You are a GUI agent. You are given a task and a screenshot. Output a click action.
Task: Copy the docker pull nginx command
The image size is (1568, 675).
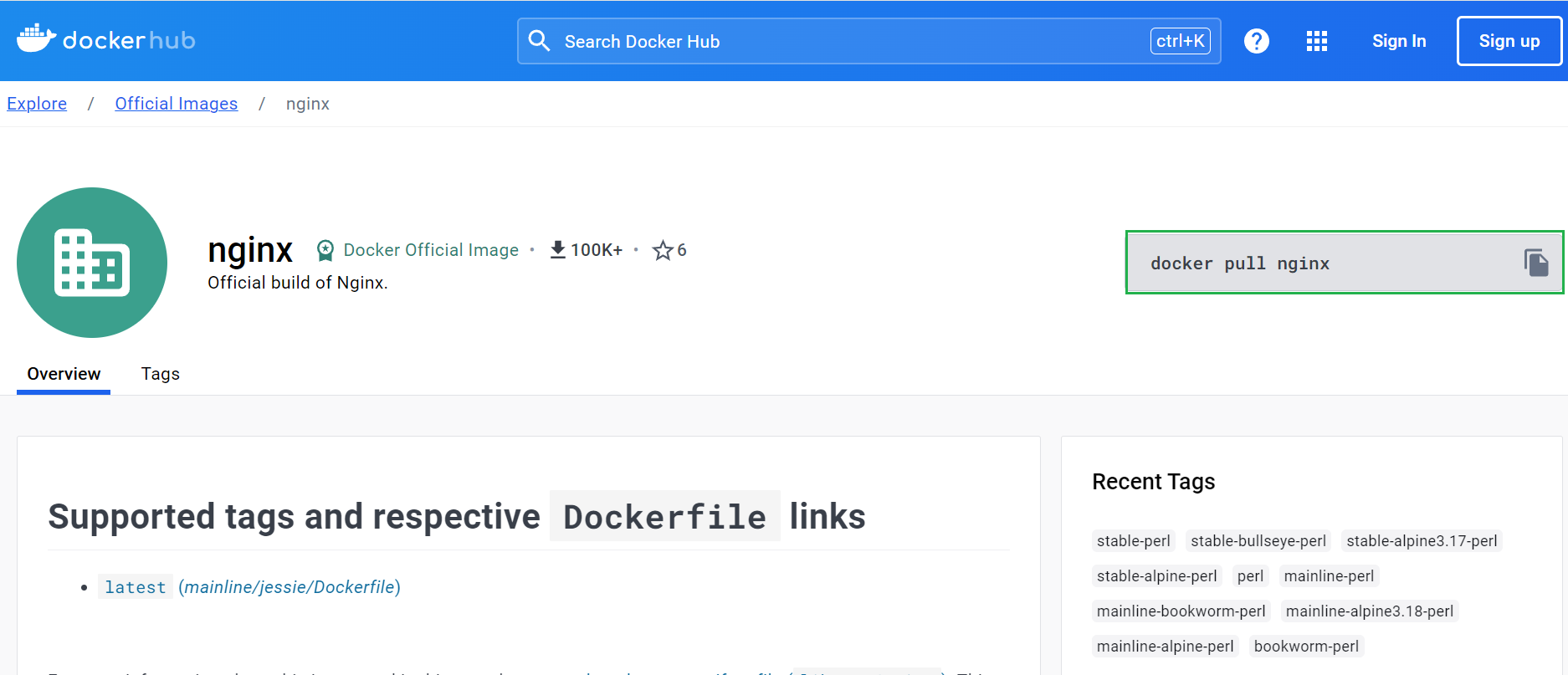[x=1536, y=263]
